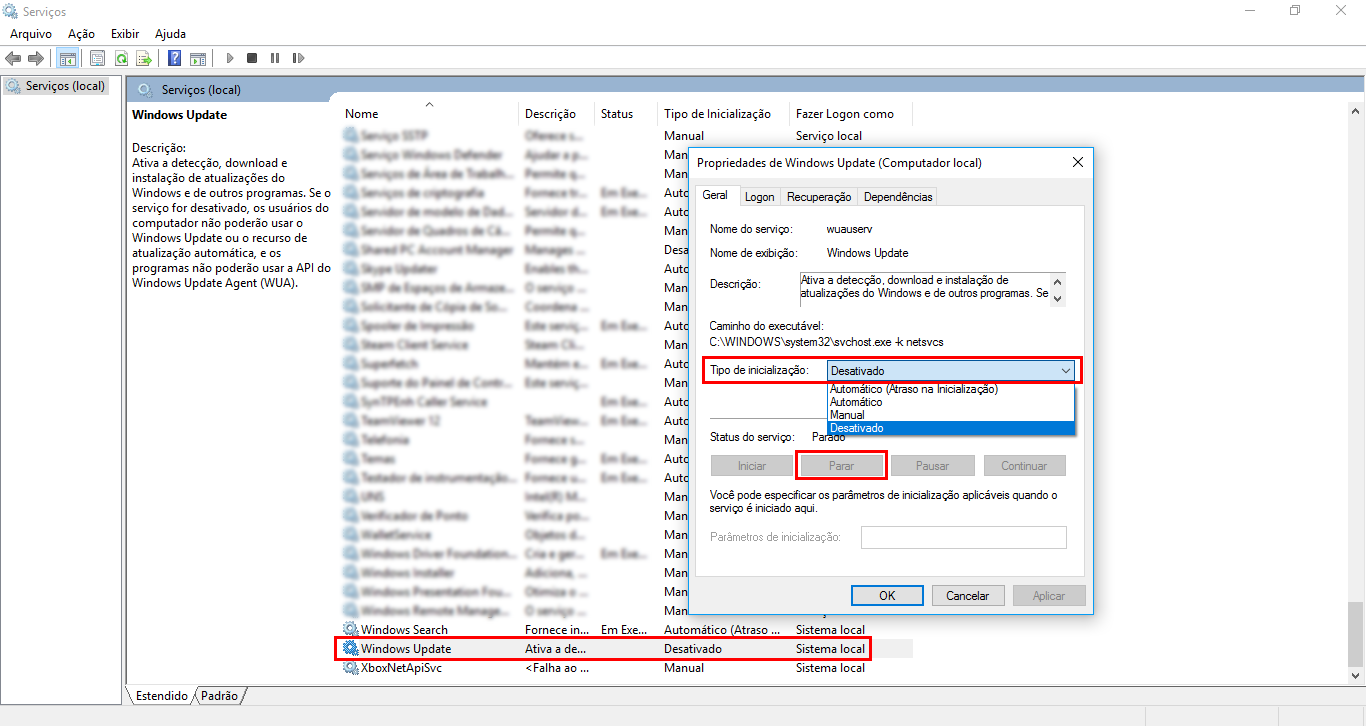This screenshot has height=726, width=1366.
Task: Click the executable path C:\WINDOWS\system32\svchost.exe text
Action: click(x=826, y=342)
